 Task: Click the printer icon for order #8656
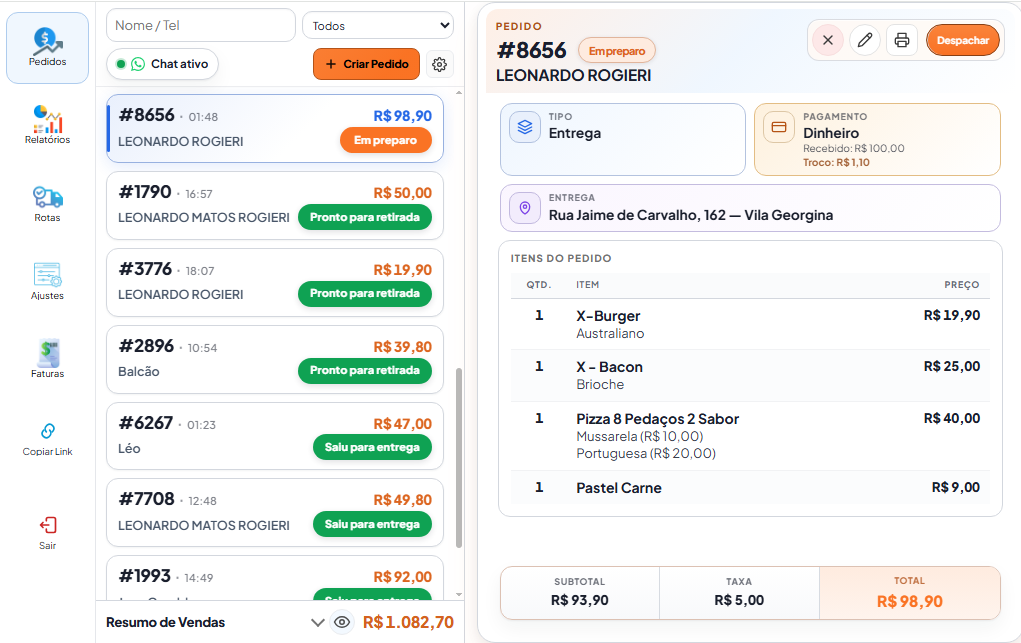click(x=902, y=40)
